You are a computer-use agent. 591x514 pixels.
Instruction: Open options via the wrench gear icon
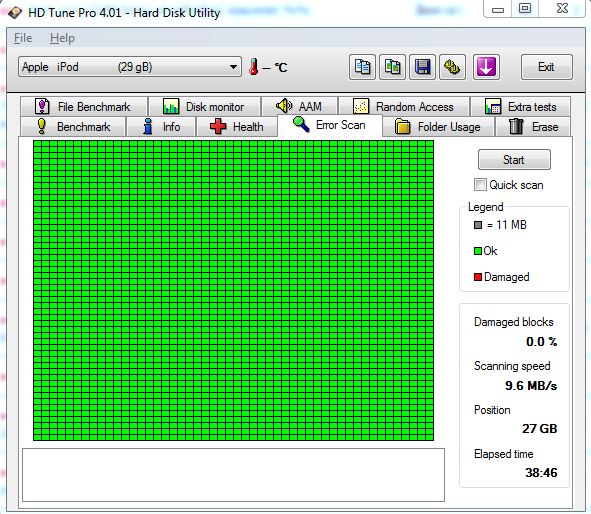[x=452, y=67]
